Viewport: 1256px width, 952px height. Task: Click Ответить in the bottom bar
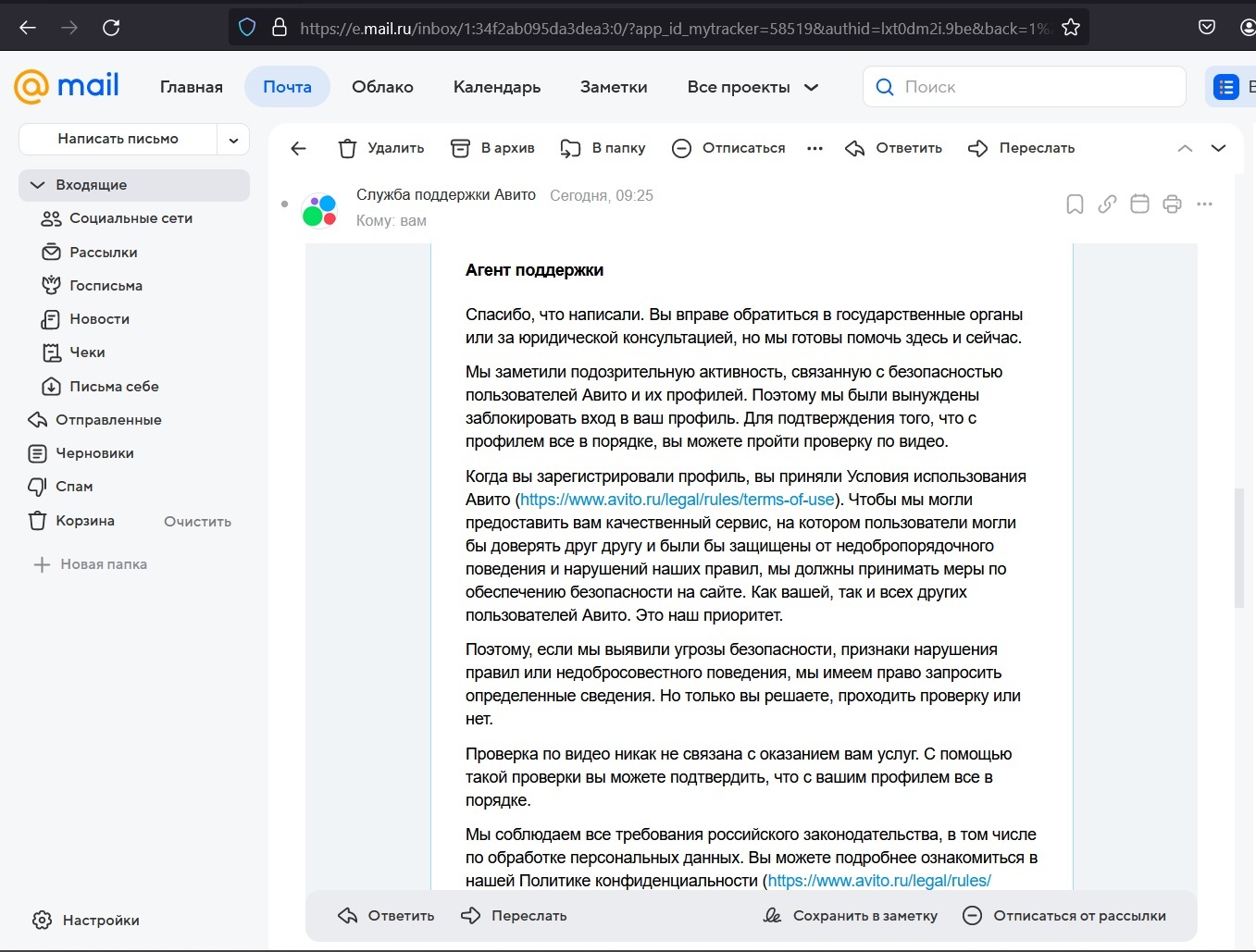[386, 916]
